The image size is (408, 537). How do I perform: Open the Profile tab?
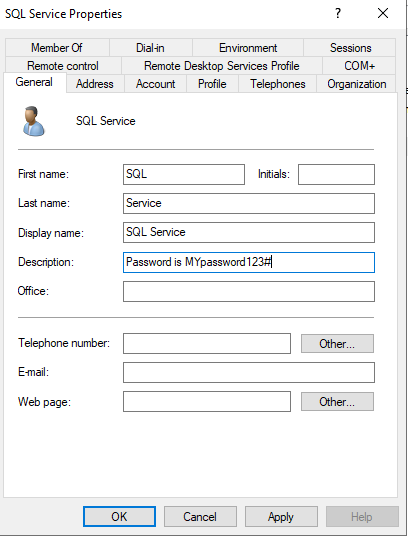pyautogui.click(x=212, y=84)
